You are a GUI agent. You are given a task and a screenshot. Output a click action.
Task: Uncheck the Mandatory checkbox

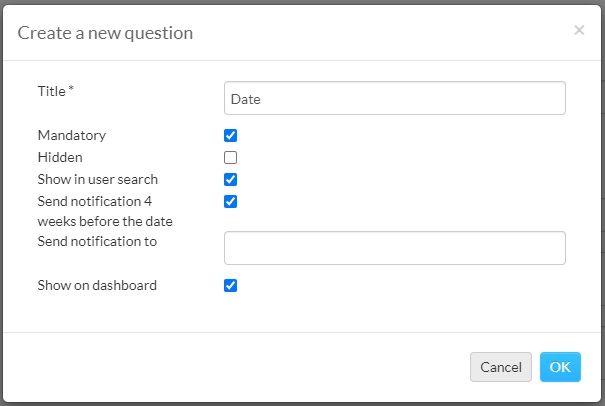pos(230,135)
